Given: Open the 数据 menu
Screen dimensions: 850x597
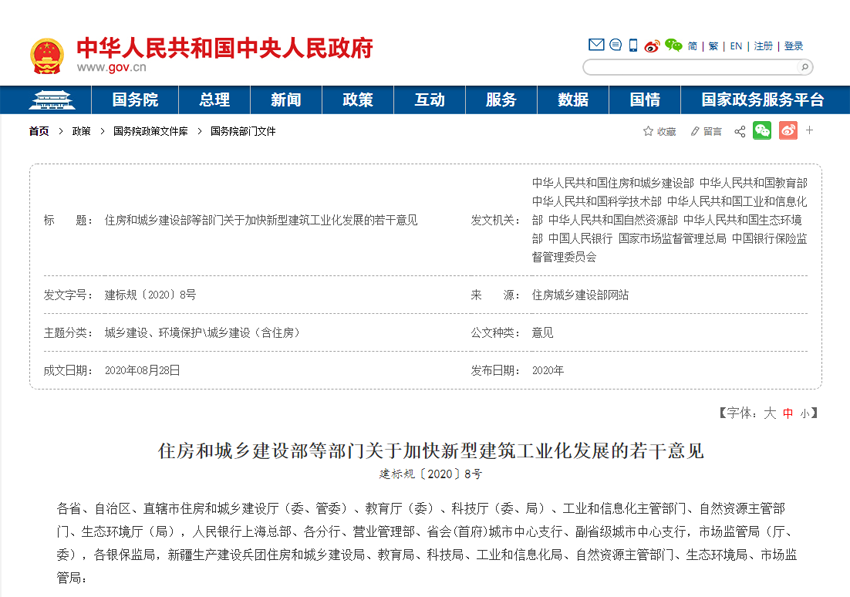Looking at the screenshot, I should coord(573,100).
